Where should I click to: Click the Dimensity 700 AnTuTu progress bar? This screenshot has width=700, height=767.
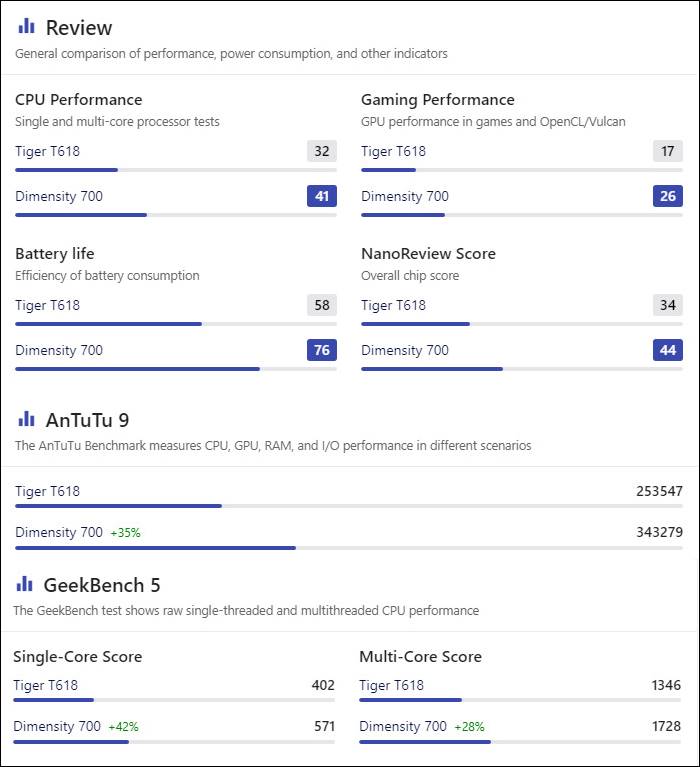point(349,548)
